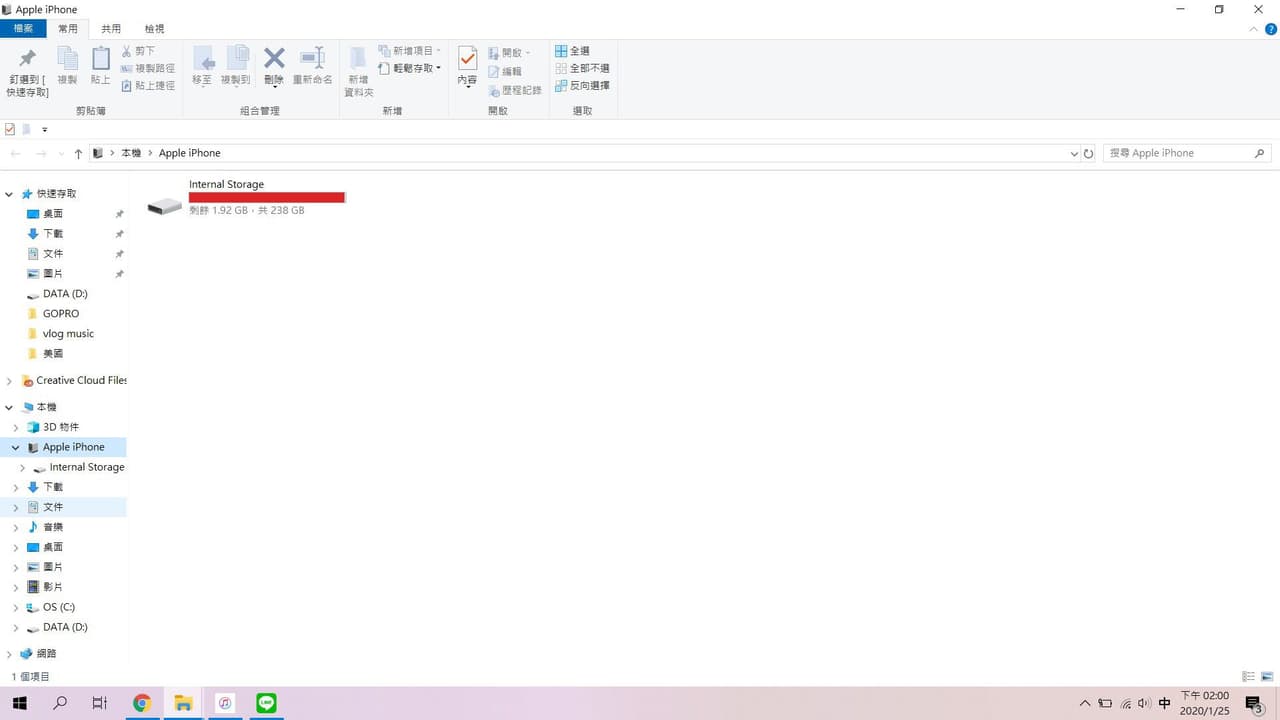1280x720 pixels.
Task: Click the Back navigation arrow
Action: (15, 153)
